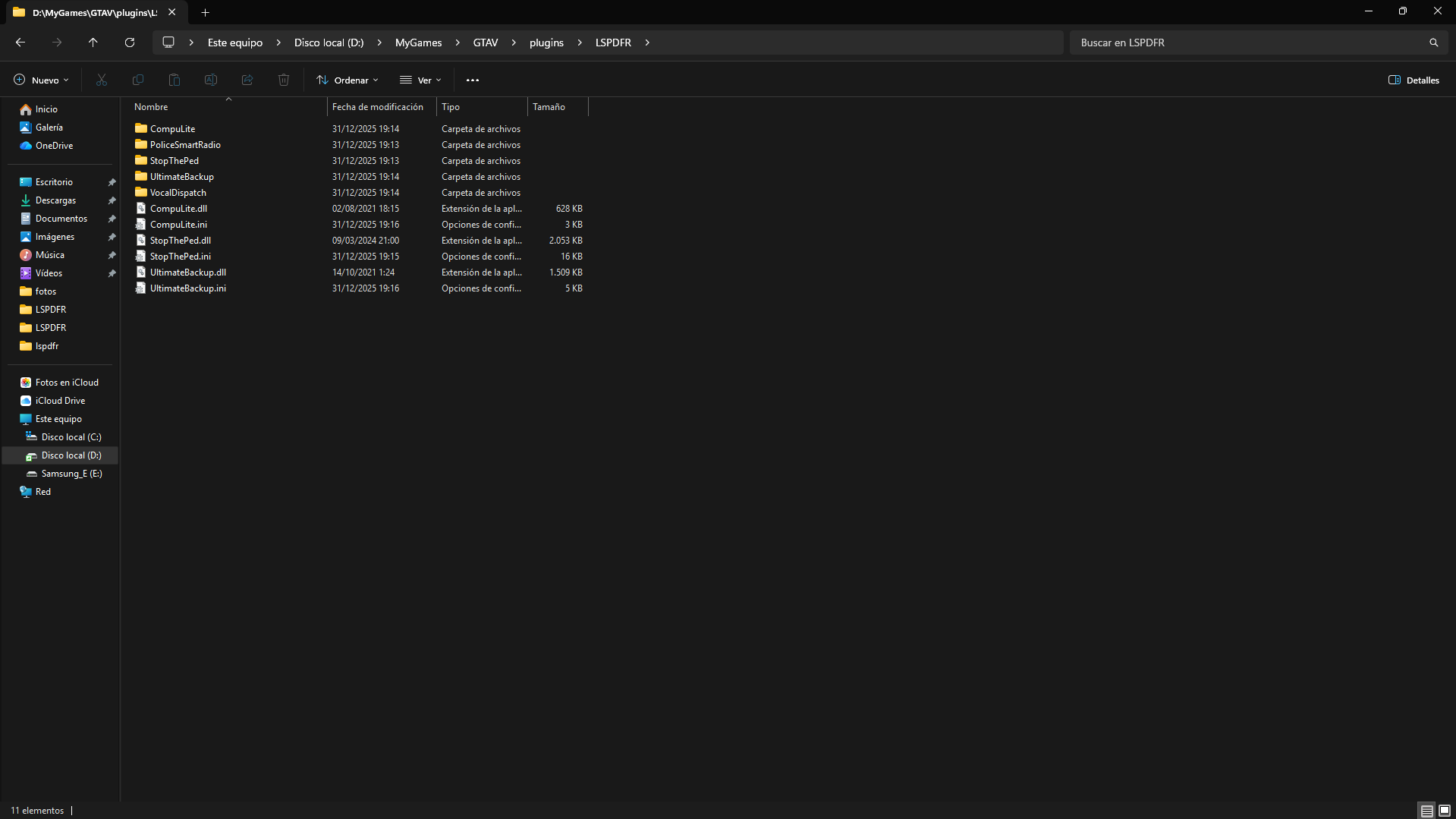
Task: Click Disco local (D:) breadcrumb
Action: coord(329,43)
